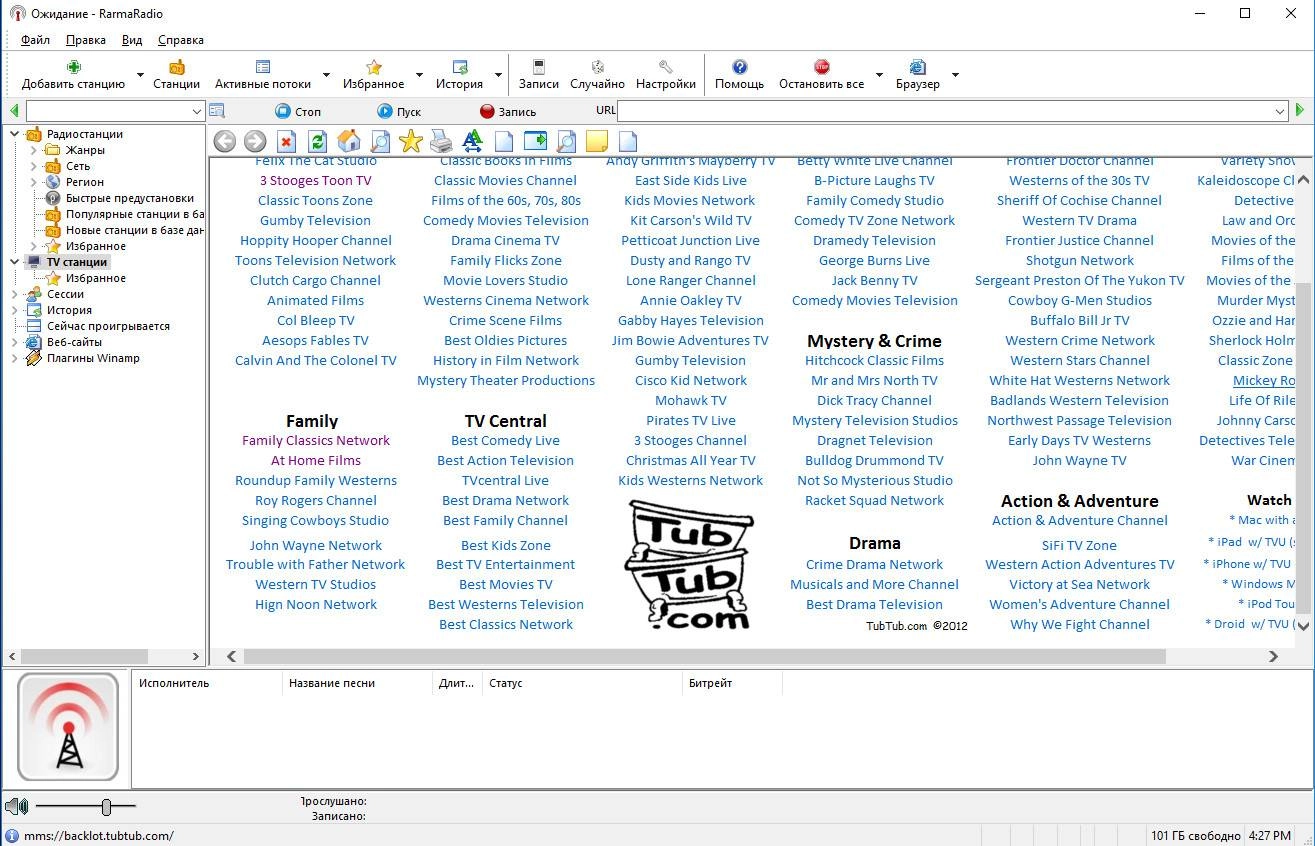Expand the Жанры tree node

[33, 150]
